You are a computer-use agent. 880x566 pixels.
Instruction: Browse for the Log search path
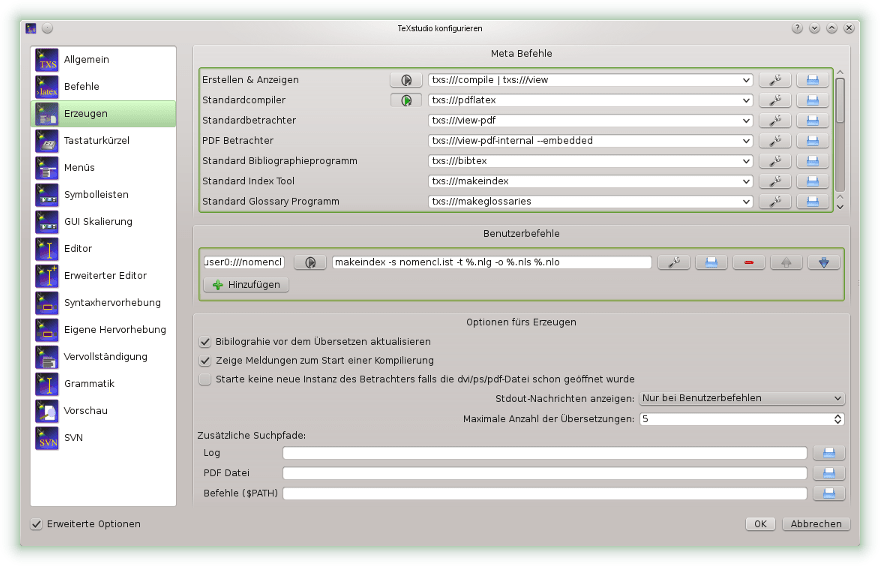click(x=829, y=453)
